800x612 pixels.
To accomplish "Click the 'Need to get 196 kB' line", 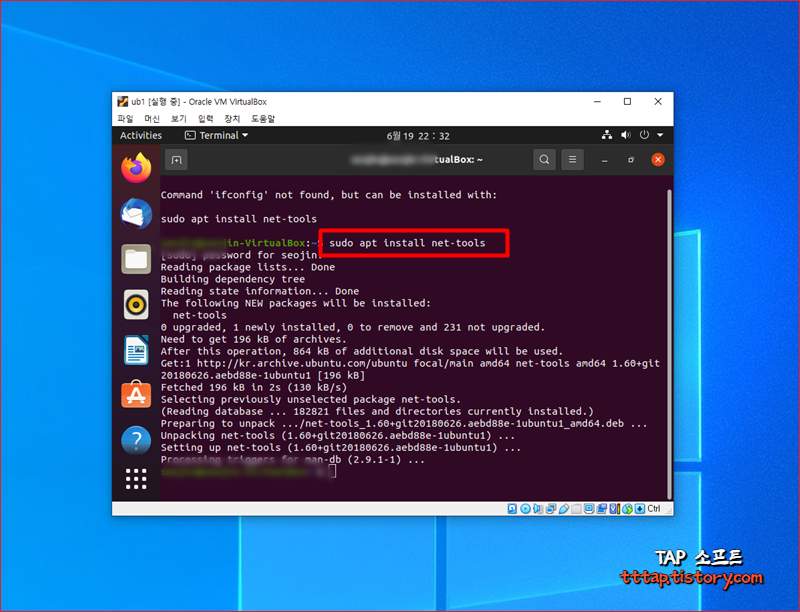I will coord(254,339).
